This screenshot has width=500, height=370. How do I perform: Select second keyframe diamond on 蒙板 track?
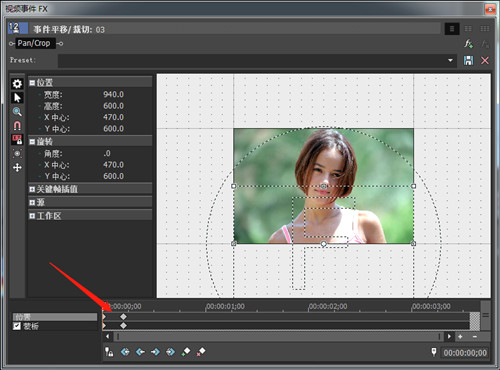coord(123,325)
